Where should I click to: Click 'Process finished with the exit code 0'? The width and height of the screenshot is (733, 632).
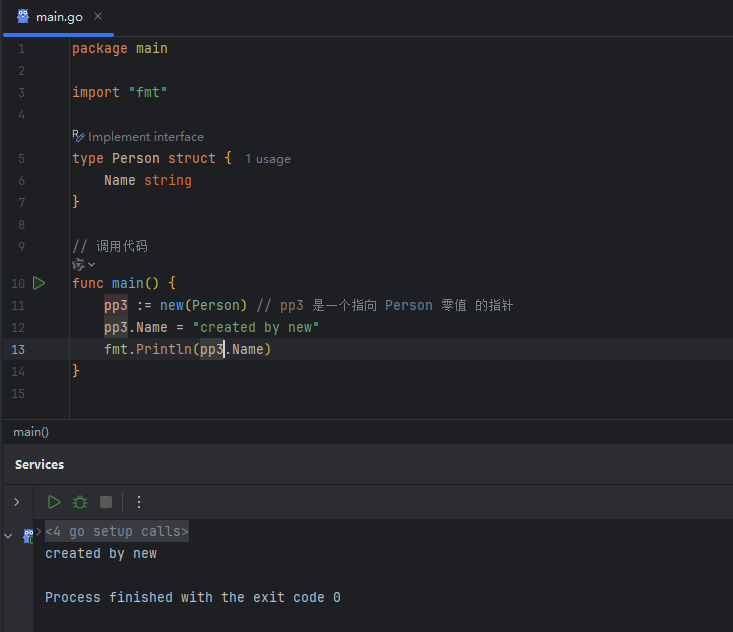click(x=193, y=597)
